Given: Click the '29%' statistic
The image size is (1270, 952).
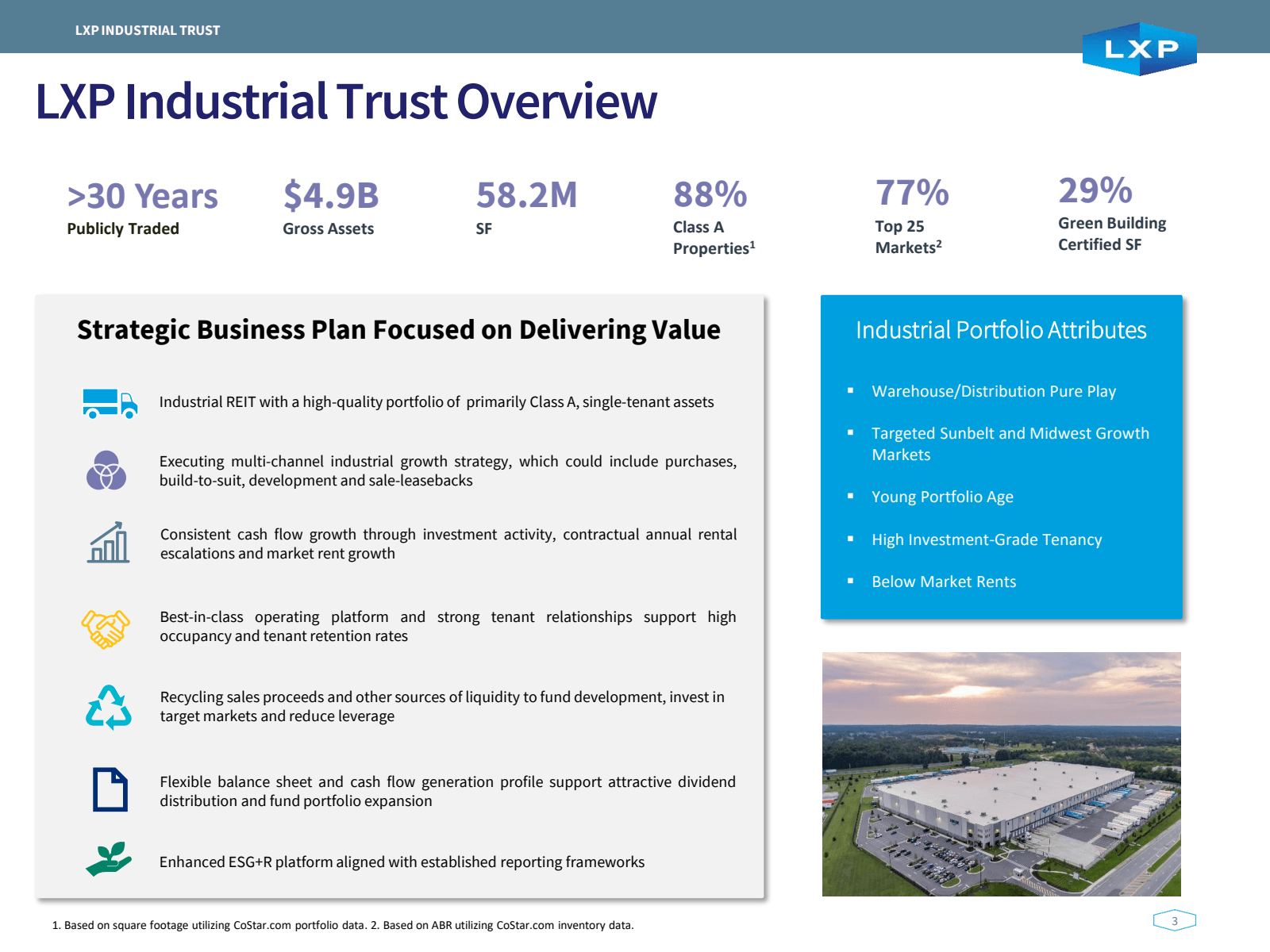Looking at the screenshot, I should click(x=1095, y=190).
